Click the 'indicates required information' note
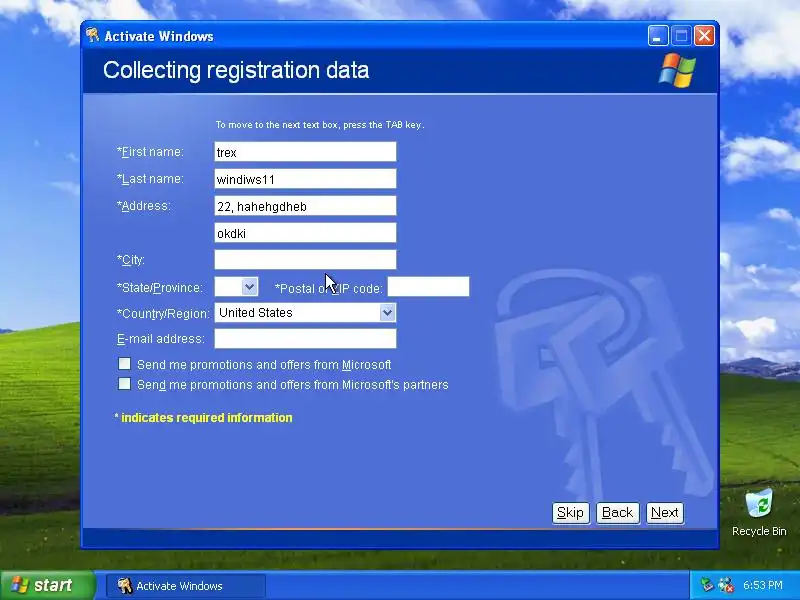 204,418
